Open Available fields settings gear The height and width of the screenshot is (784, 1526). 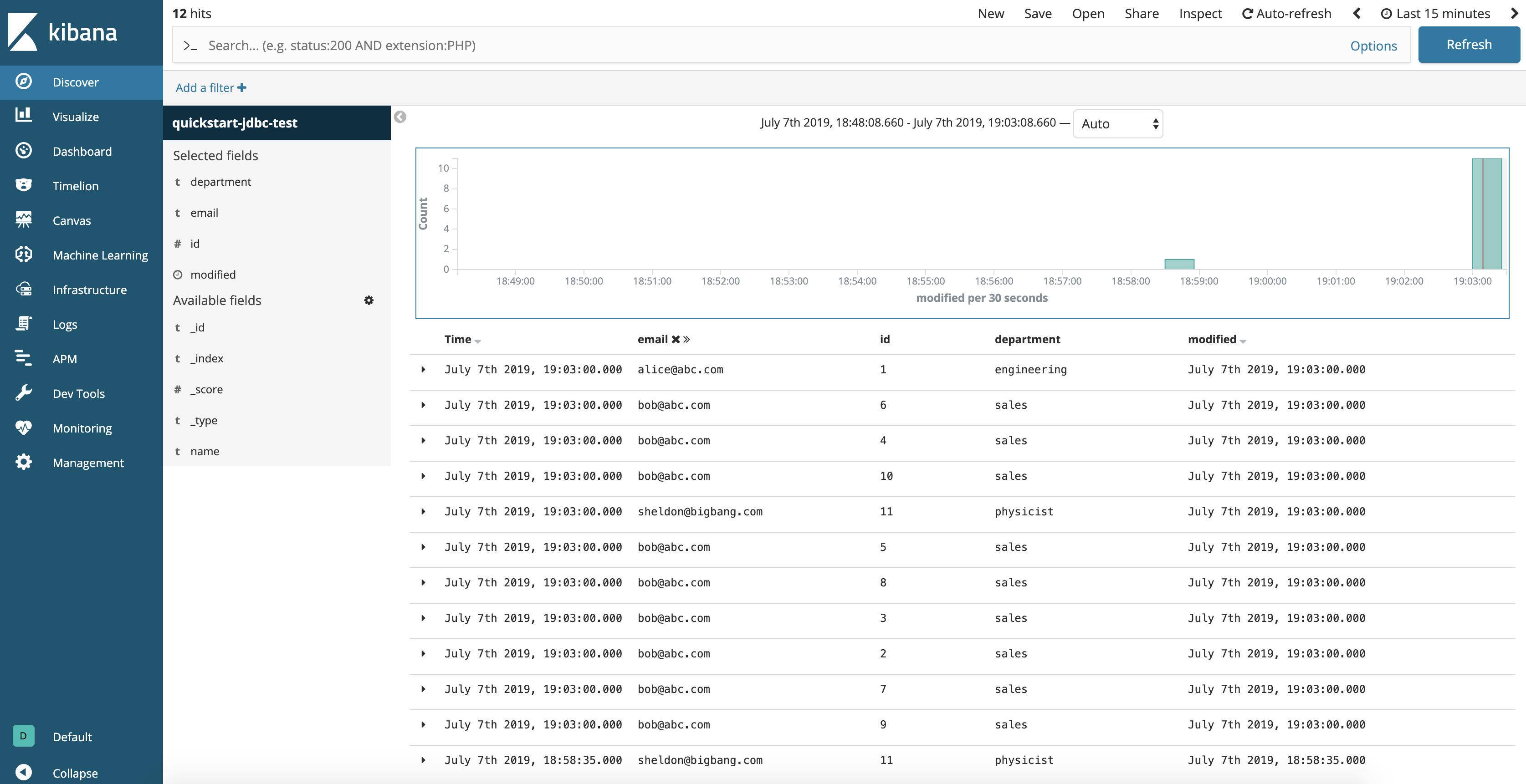(369, 300)
